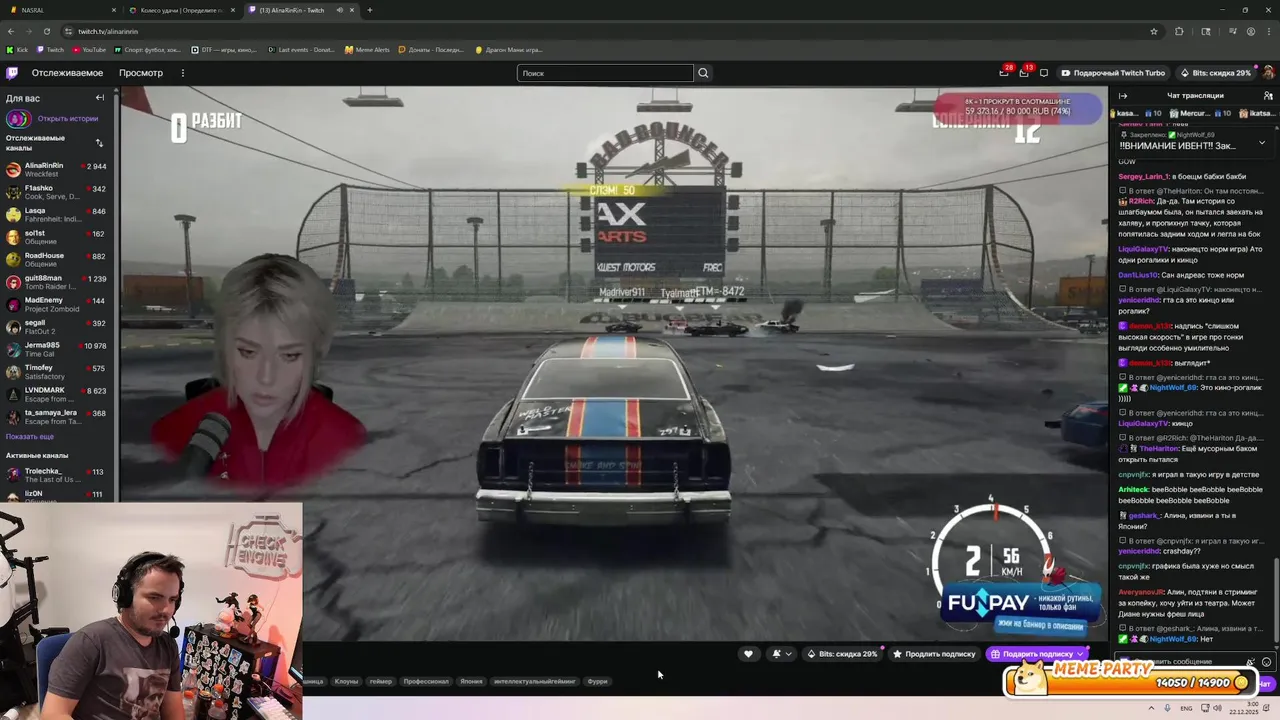This screenshot has width=1280, height=720.
Task: Open Trolechka_ in active channels
Action: [57, 475]
